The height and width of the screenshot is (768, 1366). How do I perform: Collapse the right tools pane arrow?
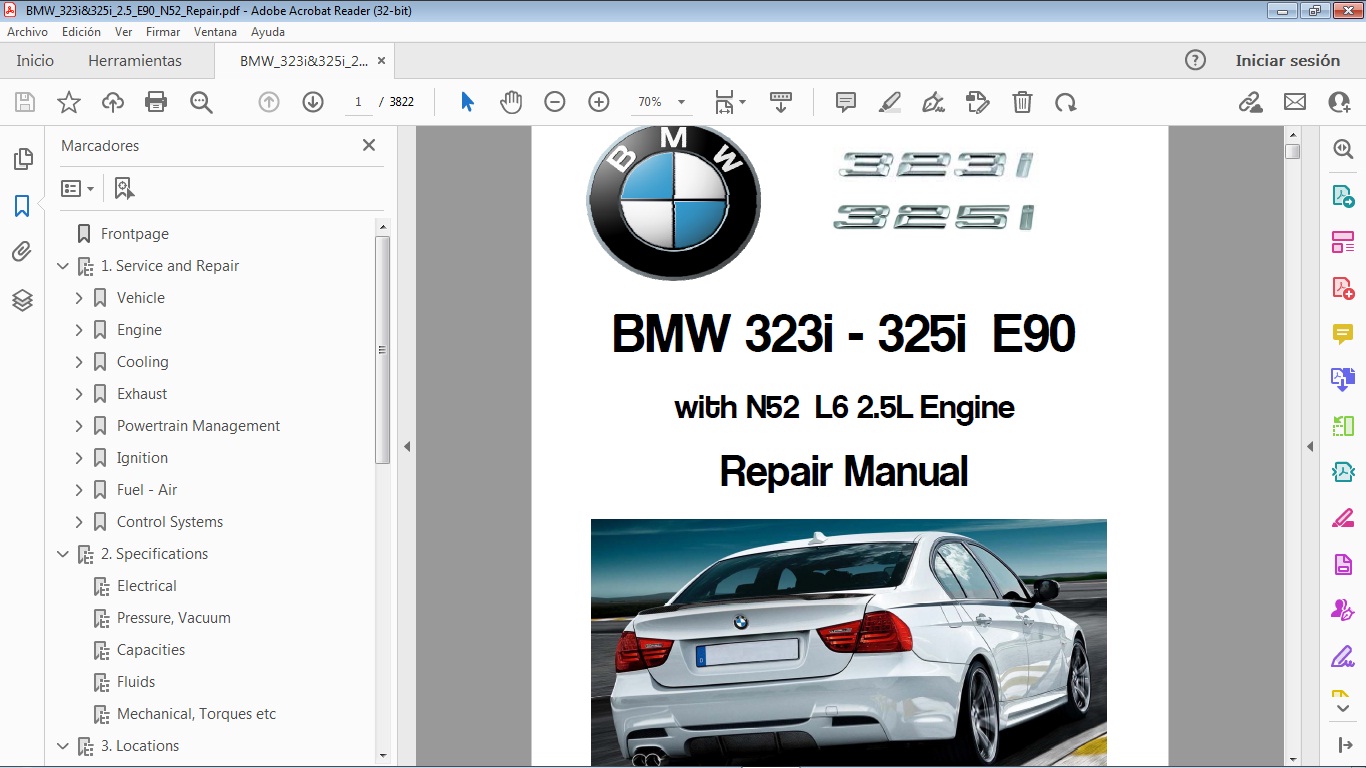(1310, 446)
